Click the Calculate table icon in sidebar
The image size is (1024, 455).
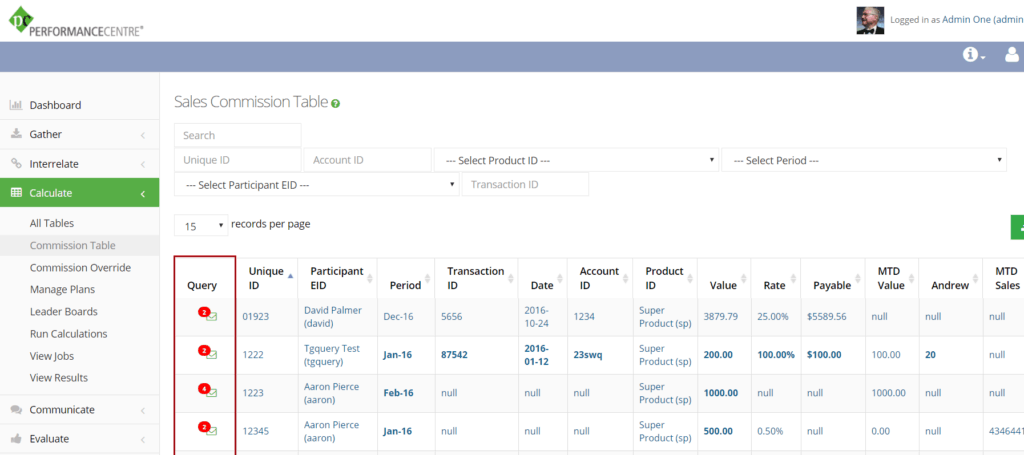click(x=16, y=193)
